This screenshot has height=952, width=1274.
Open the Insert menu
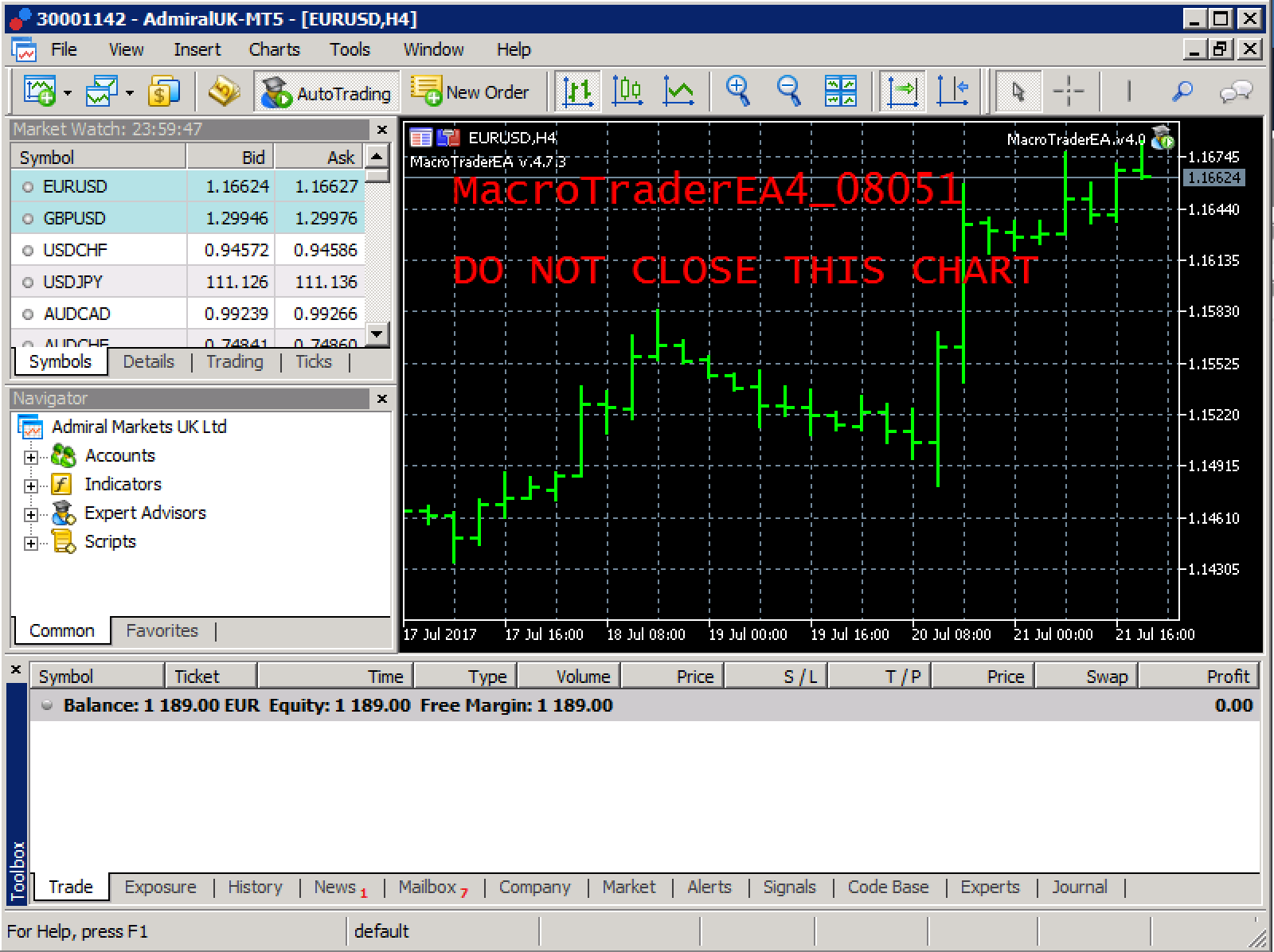(197, 49)
